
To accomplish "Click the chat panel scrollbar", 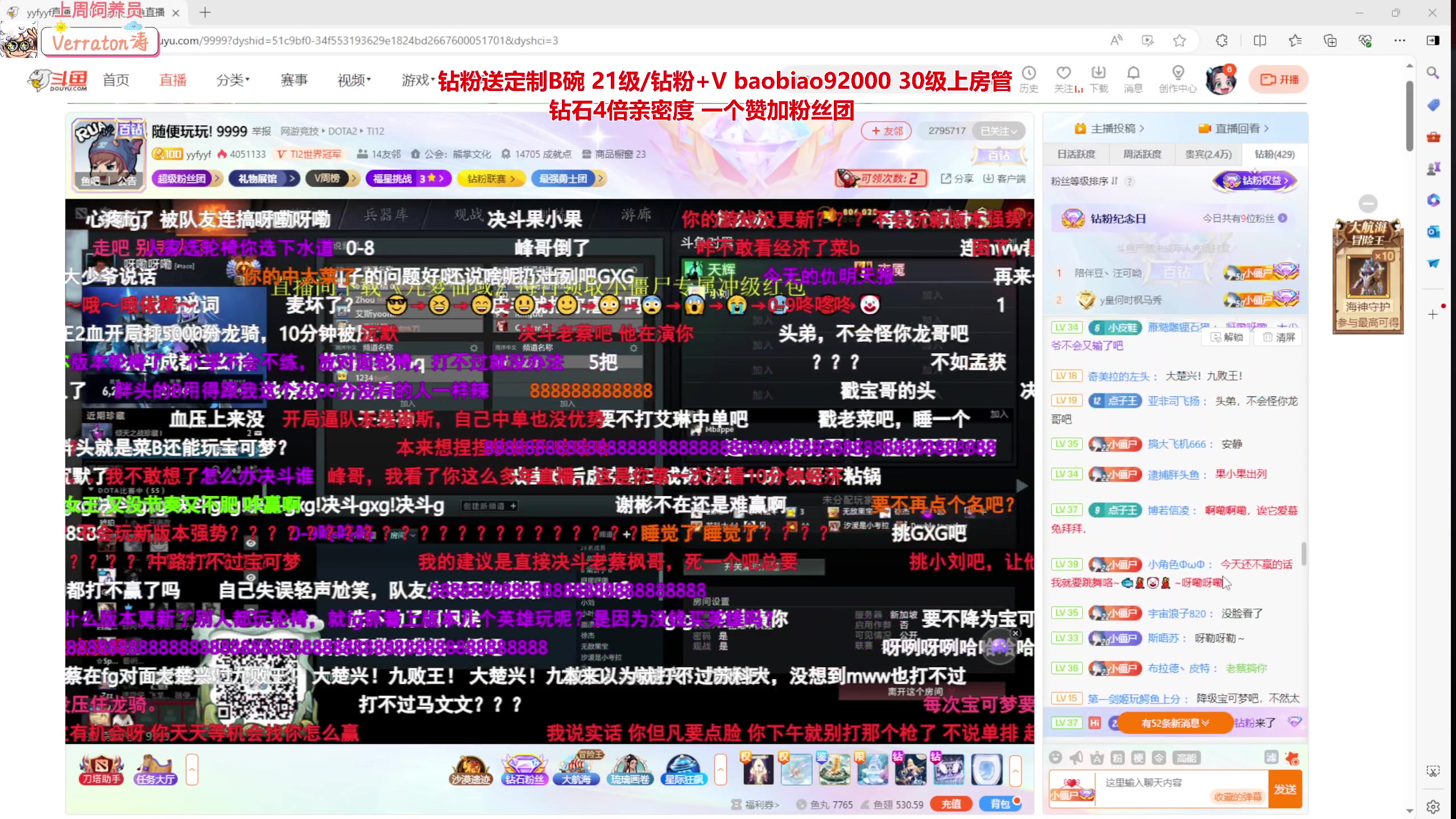I will [1304, 555].
